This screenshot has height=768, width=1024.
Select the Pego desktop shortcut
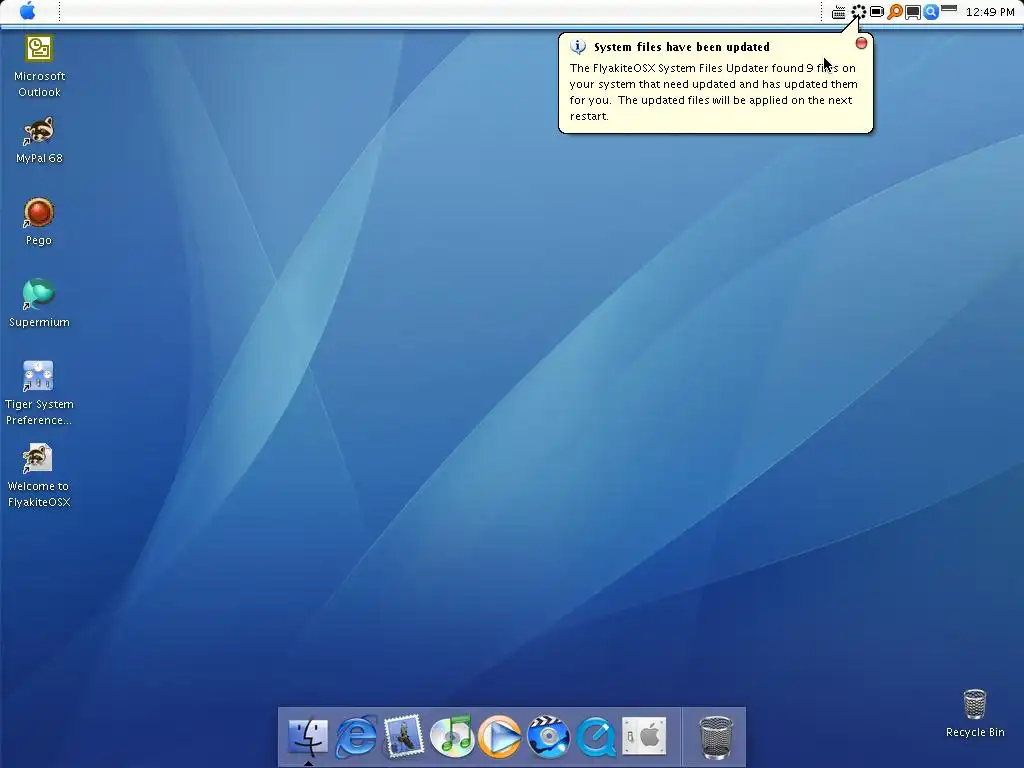click(x=39, y=222)
